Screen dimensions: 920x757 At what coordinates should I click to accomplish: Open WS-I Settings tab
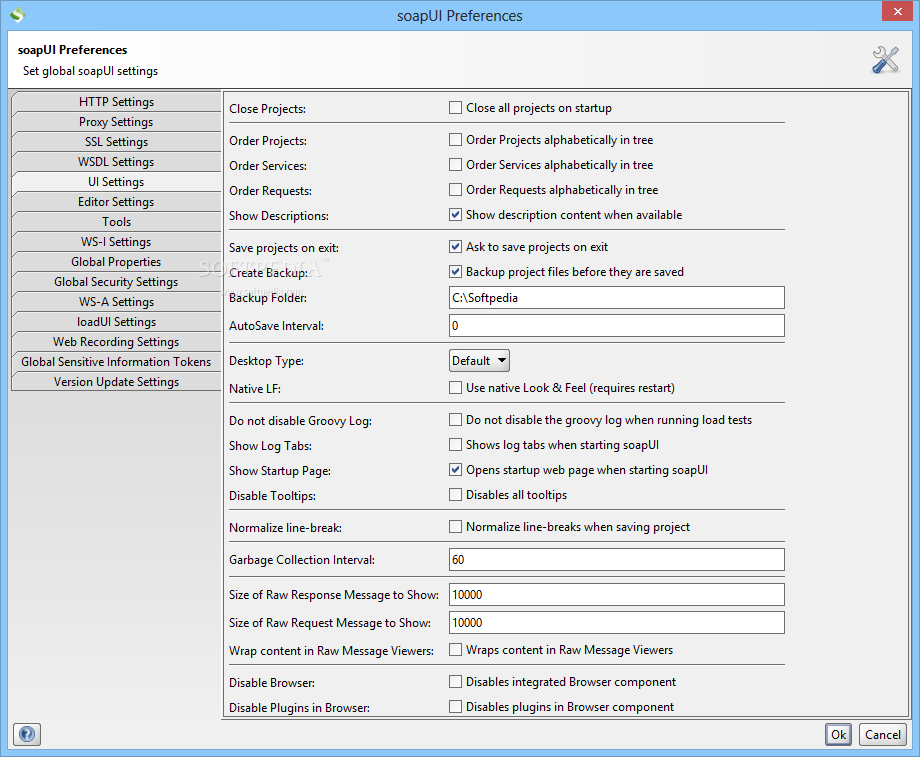click(x=116, y=241)
